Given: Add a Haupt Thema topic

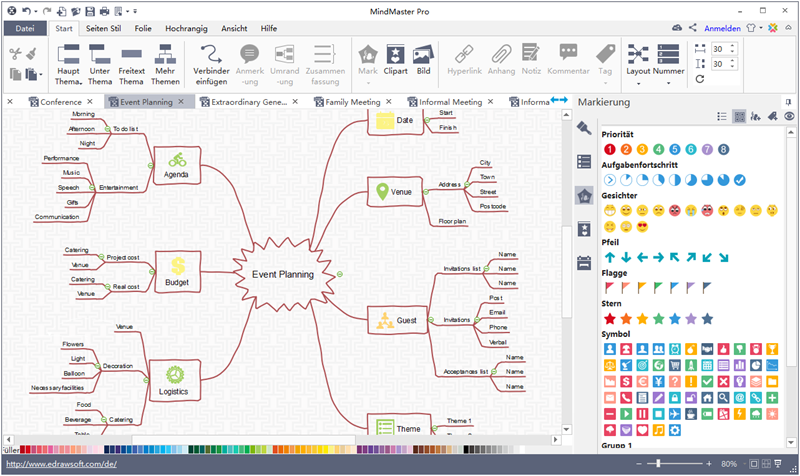Looking at the screenshot, I should (69, 61).
